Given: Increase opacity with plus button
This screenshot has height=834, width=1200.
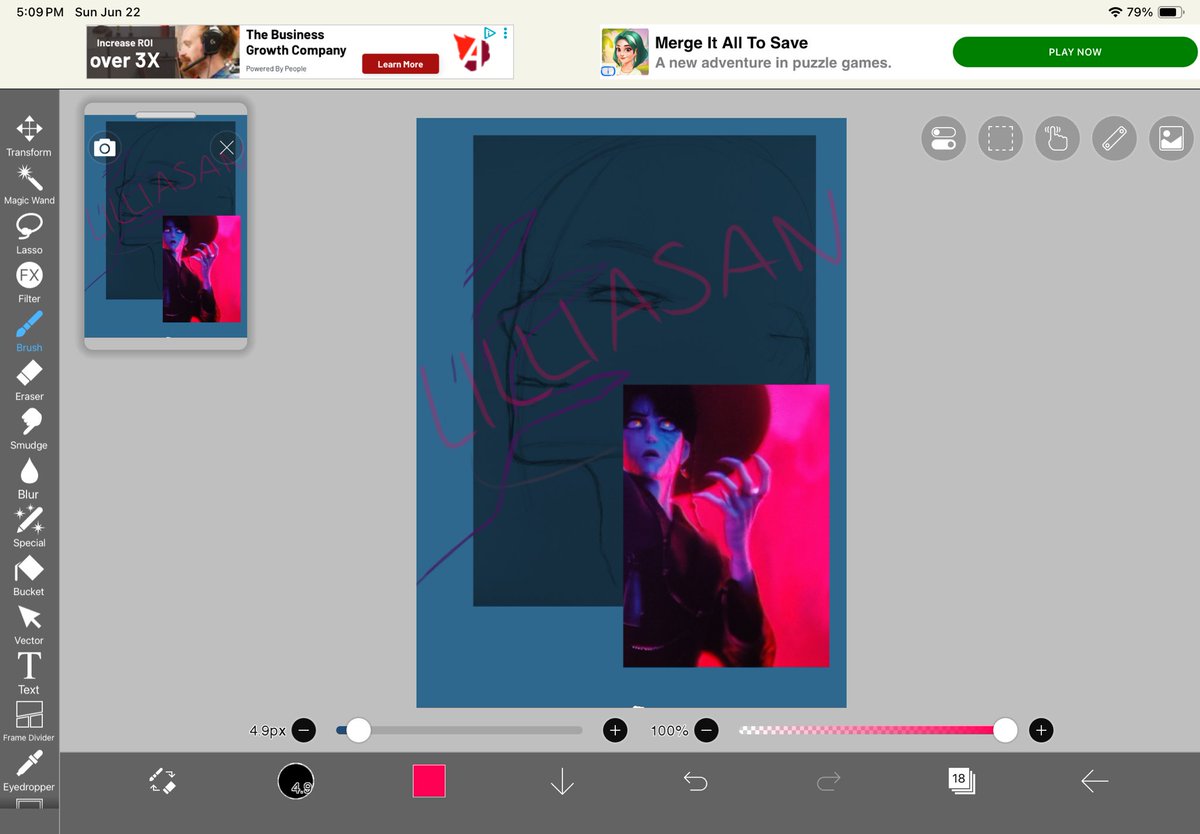Looking at the screenshot, I should click(1041, 730).
